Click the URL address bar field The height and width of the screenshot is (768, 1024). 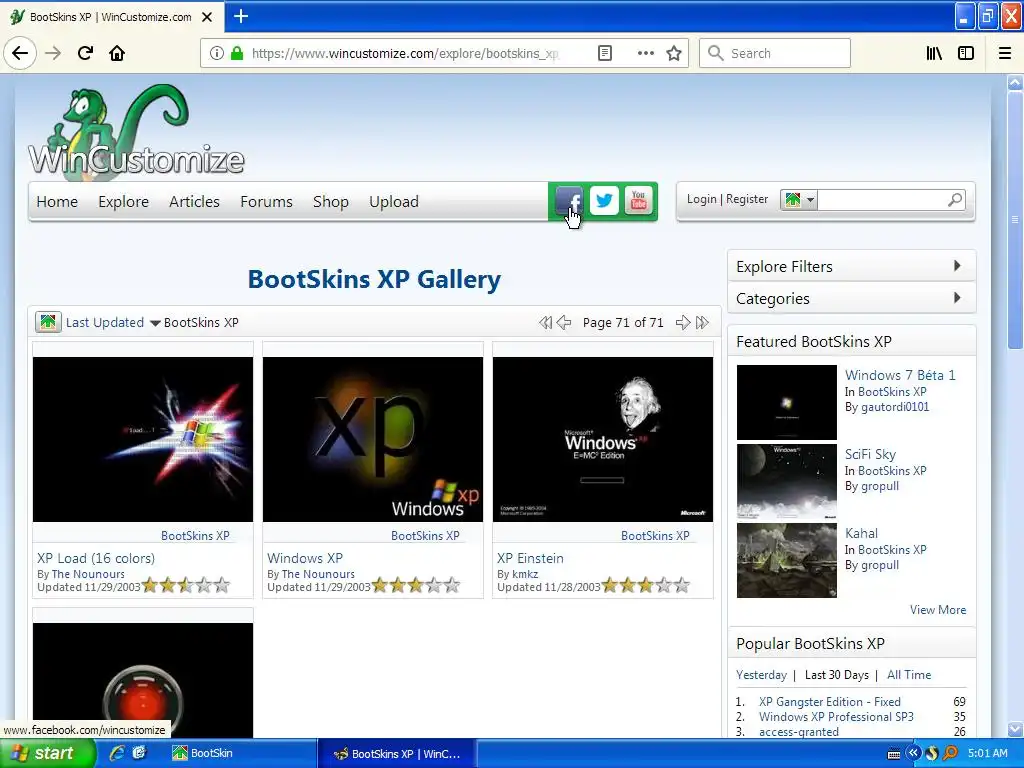point(405,54)
